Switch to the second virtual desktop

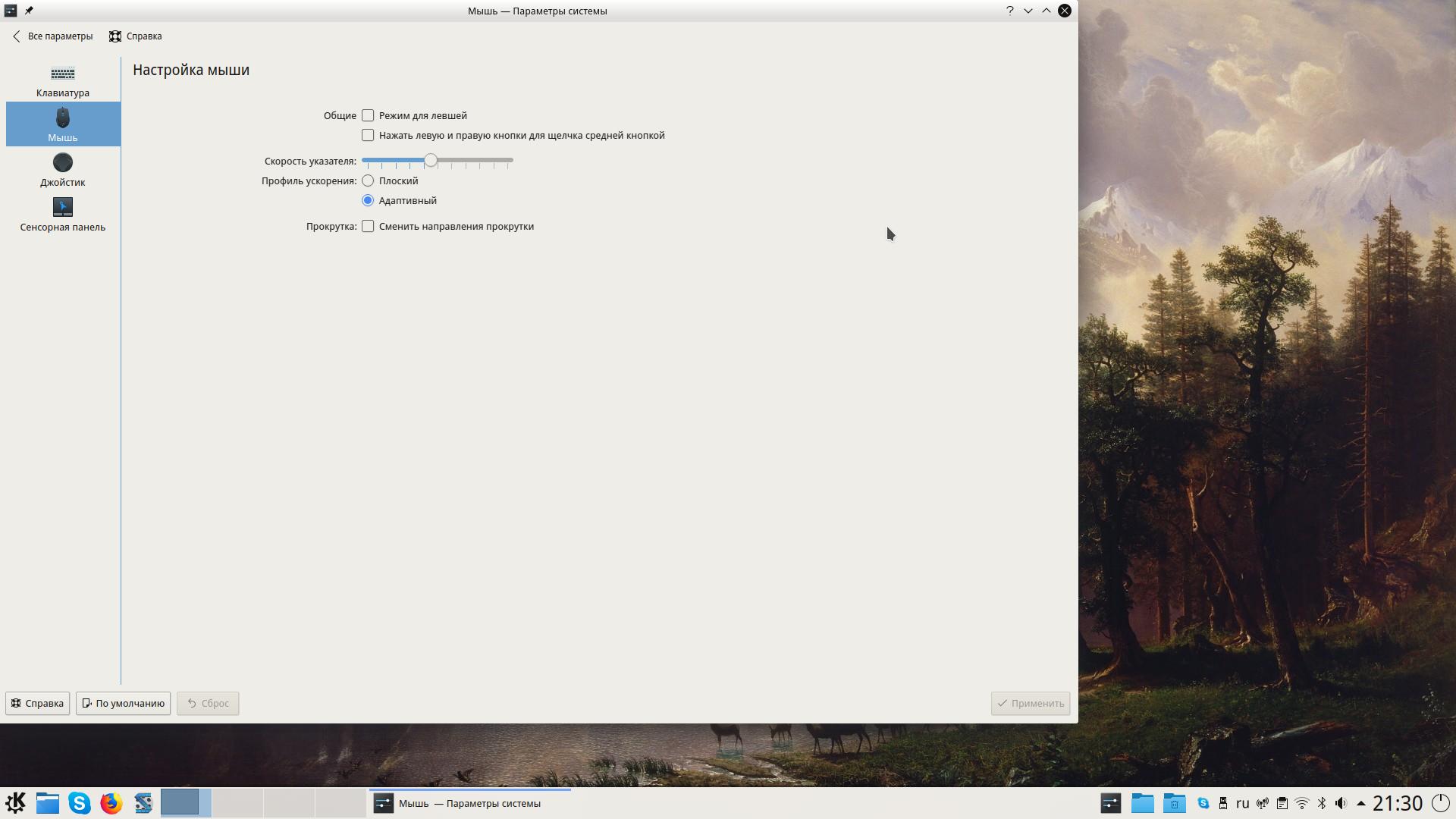[237, 802]
